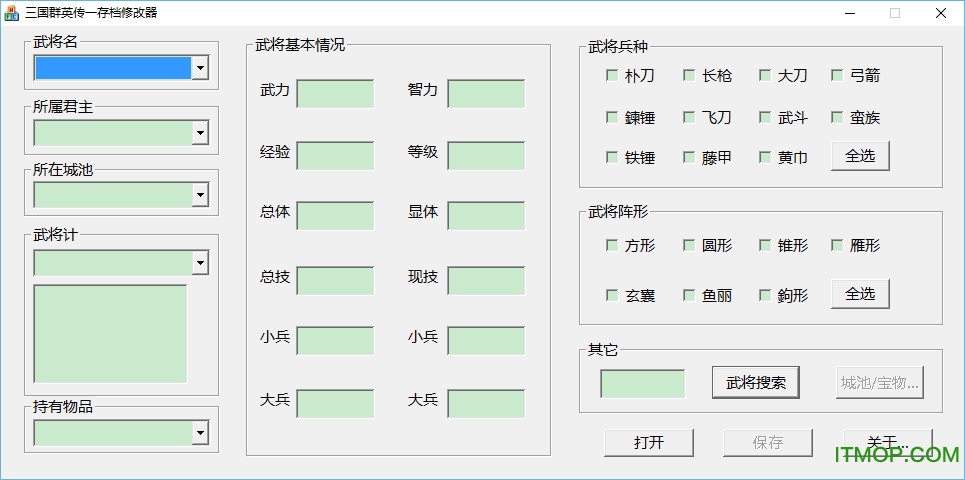Enable the 朴刀 troop checkbox
Viewport: 965px width, 480px height.
[x=612, y=75]
